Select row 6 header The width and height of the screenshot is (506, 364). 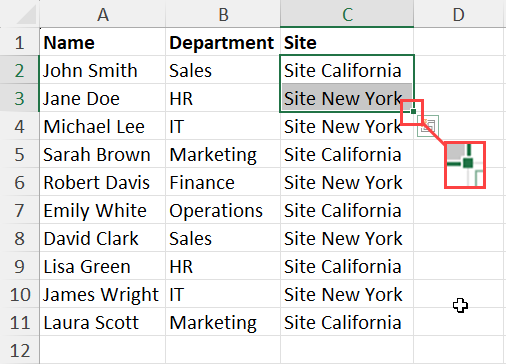tap(20, 182)
